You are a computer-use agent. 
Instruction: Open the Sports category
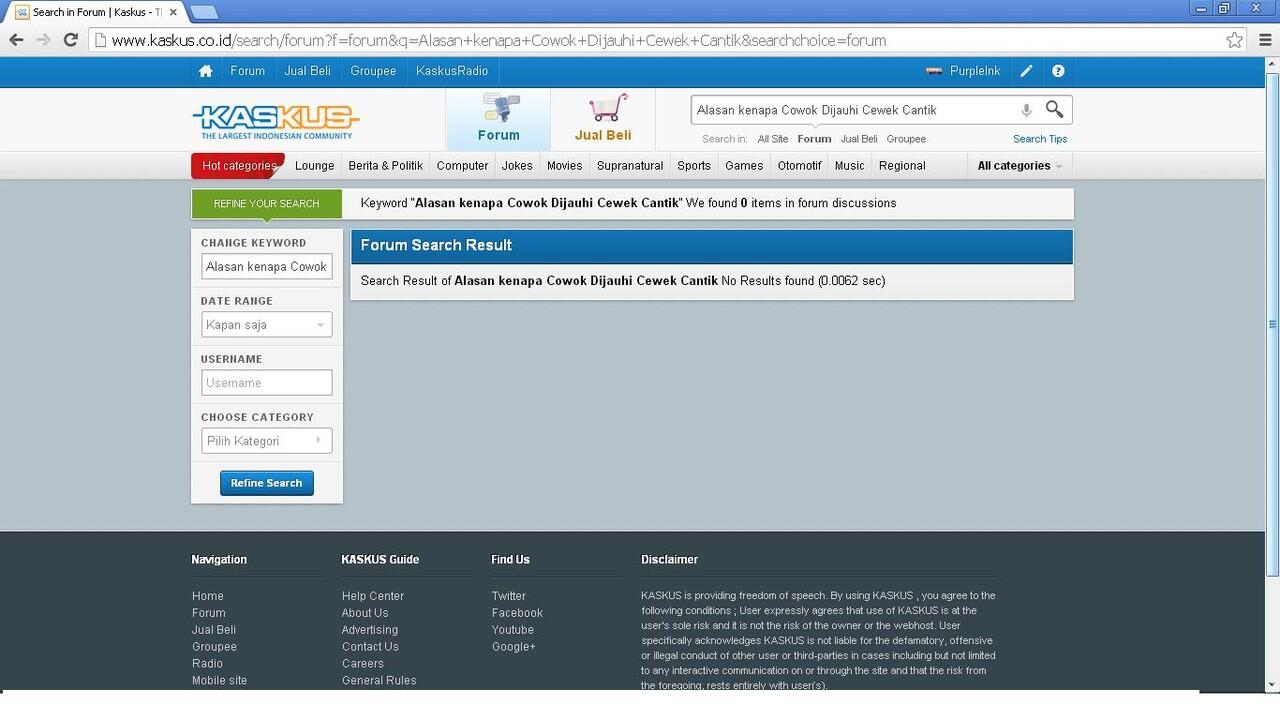[694, 166]
